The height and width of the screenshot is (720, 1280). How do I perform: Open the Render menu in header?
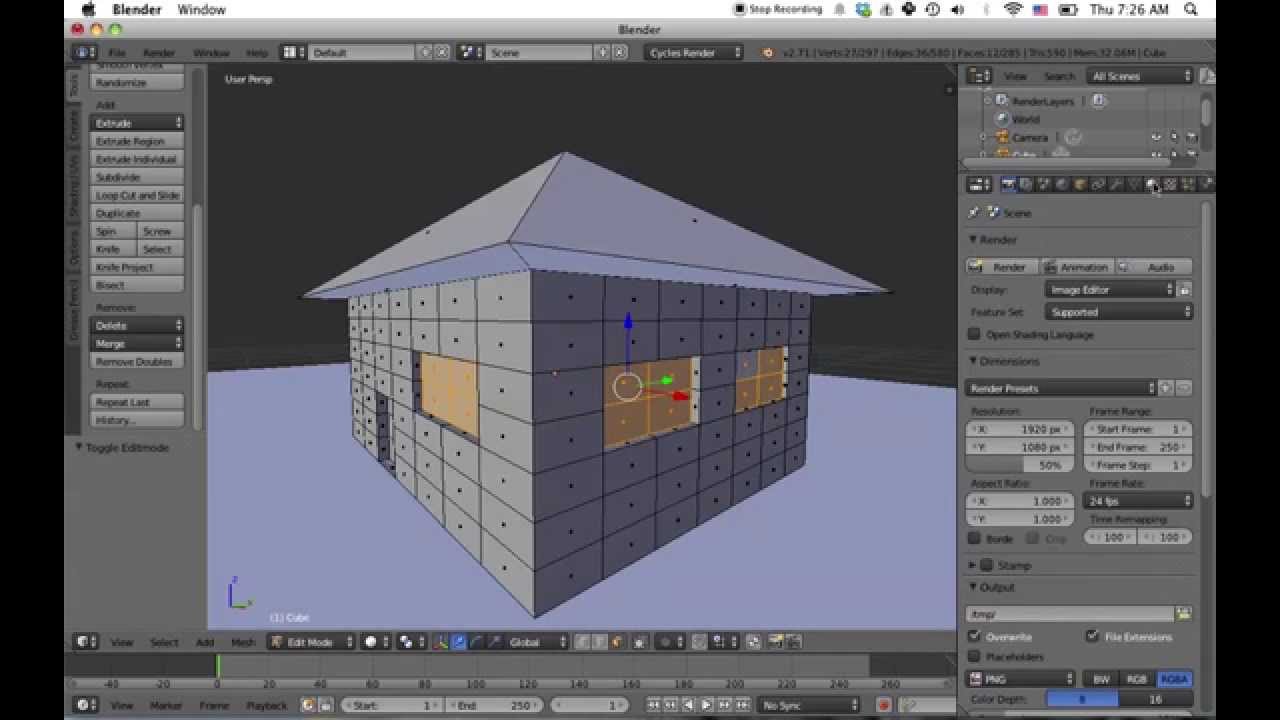click(159, 52)
